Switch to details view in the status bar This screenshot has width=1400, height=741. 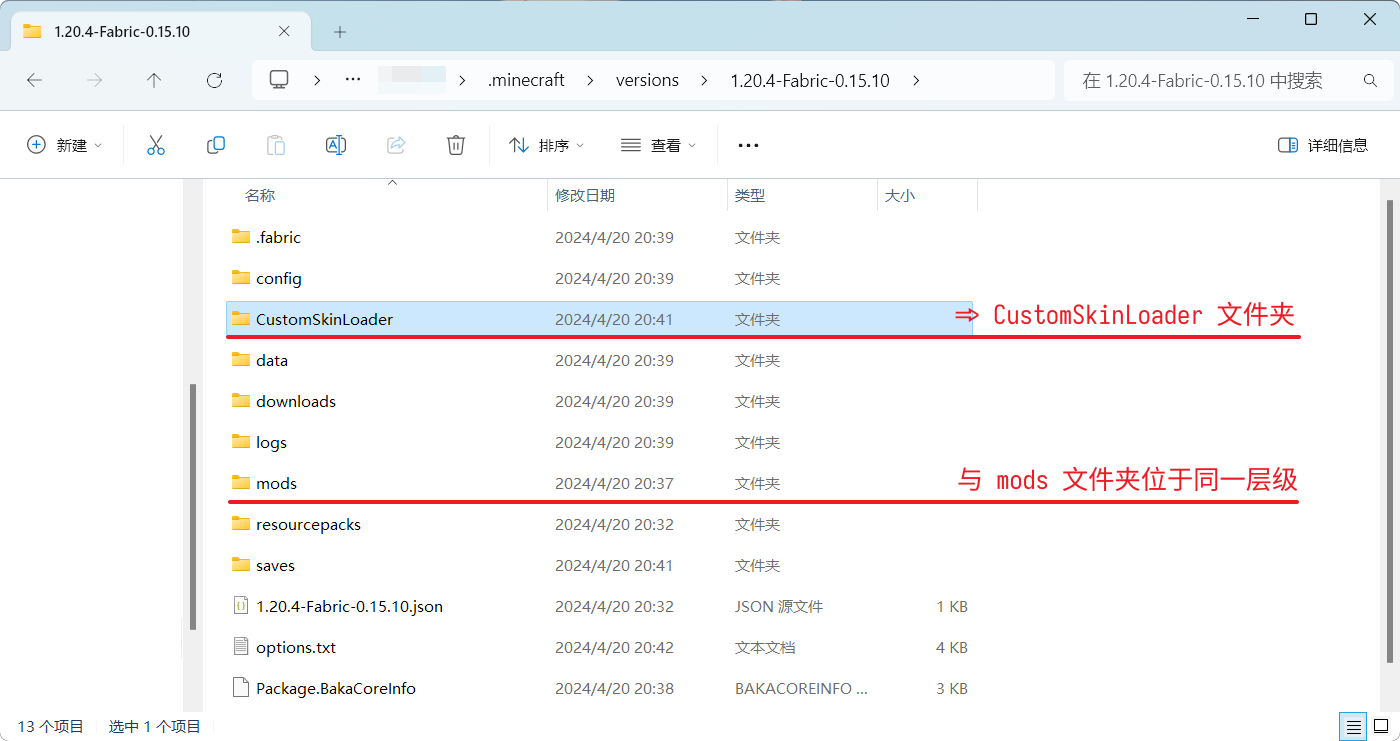pyautogui.click(x=1353, y=727)
